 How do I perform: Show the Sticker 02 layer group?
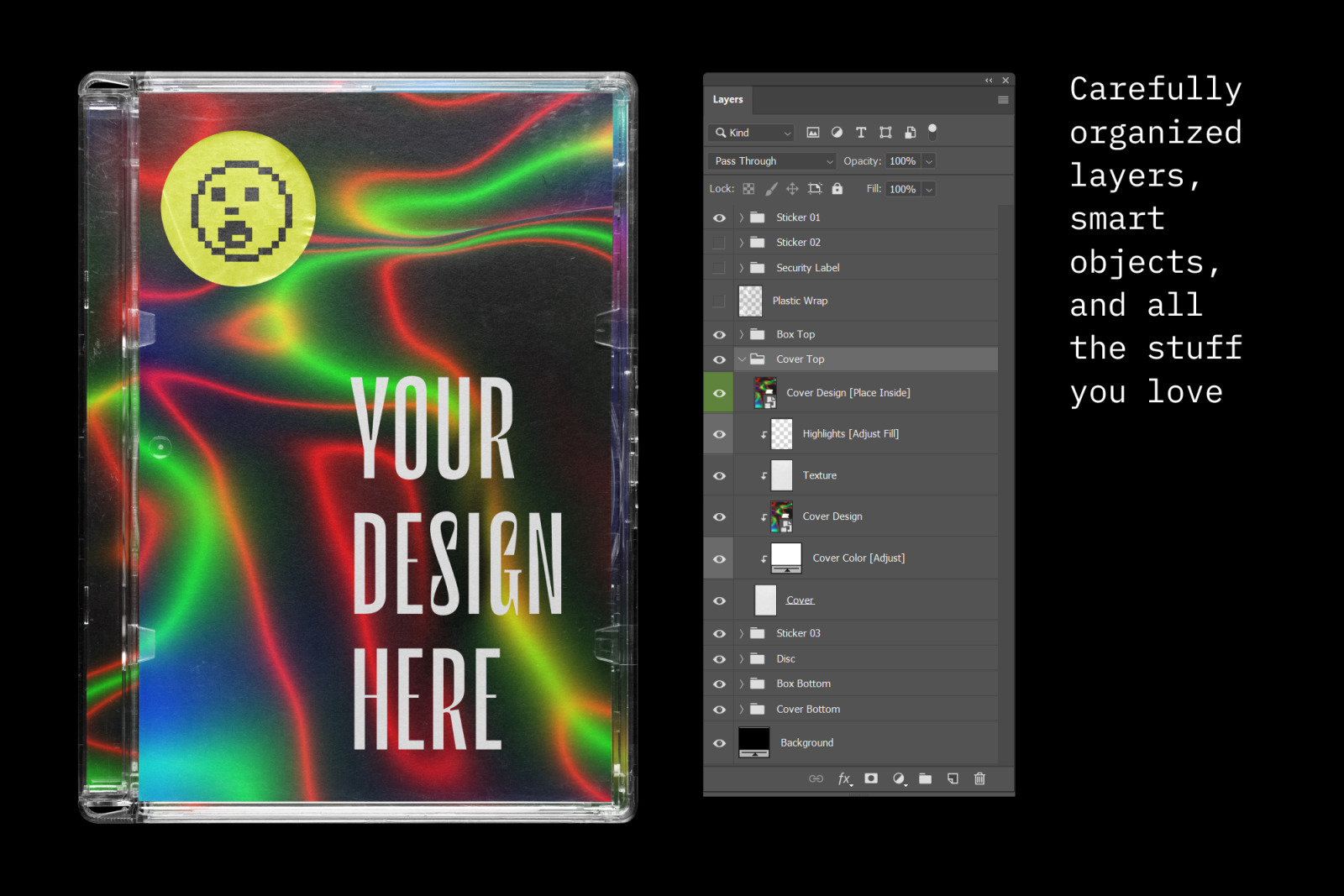point(719,243)
